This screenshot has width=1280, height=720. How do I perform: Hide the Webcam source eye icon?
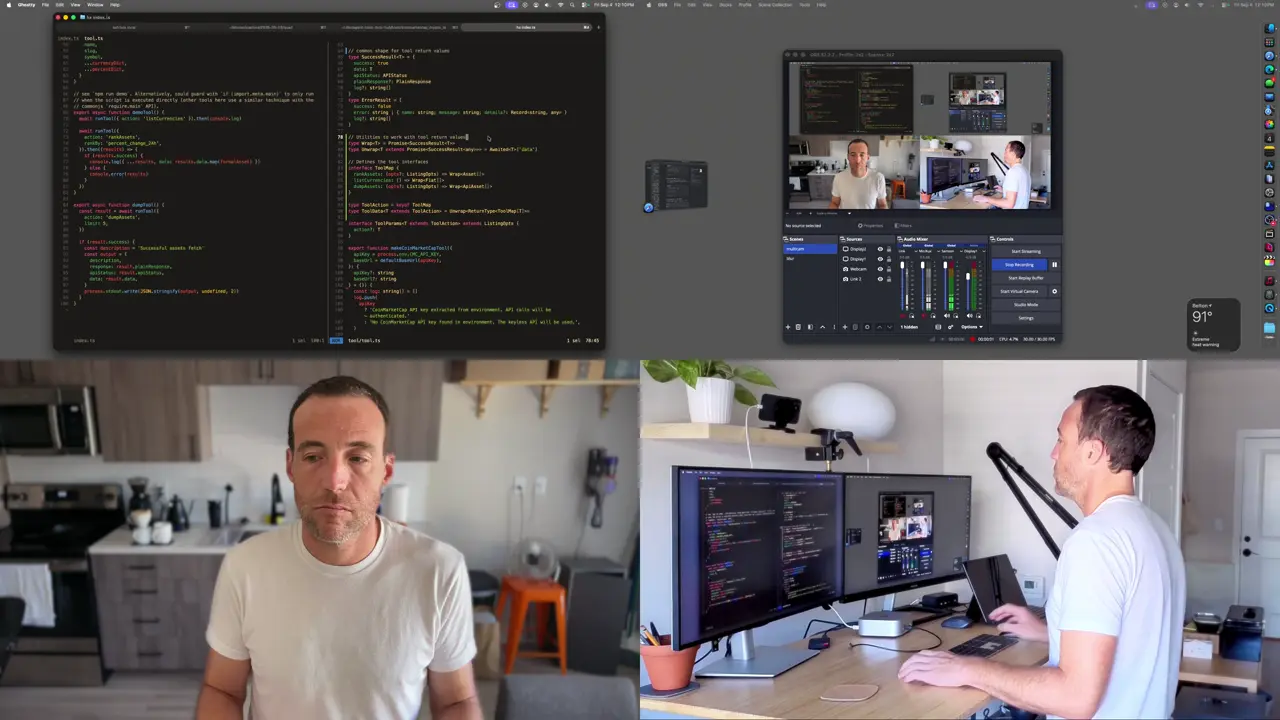pos(880,269)
